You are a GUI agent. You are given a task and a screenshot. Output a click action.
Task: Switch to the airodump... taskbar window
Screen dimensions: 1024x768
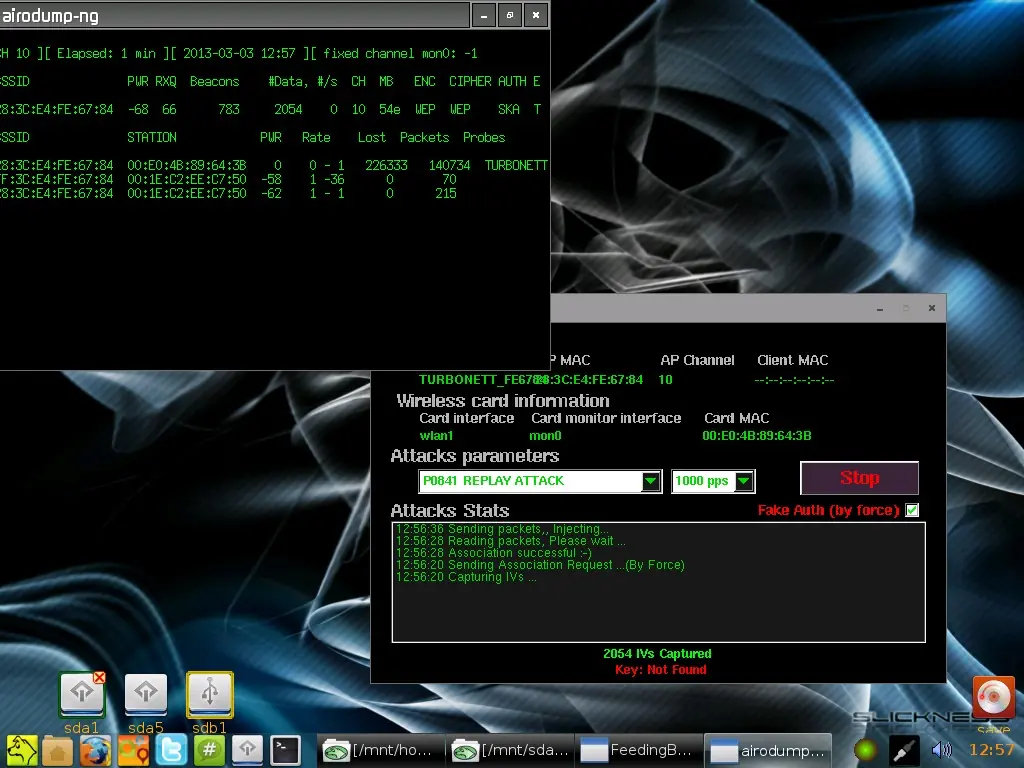coord(768,750)
